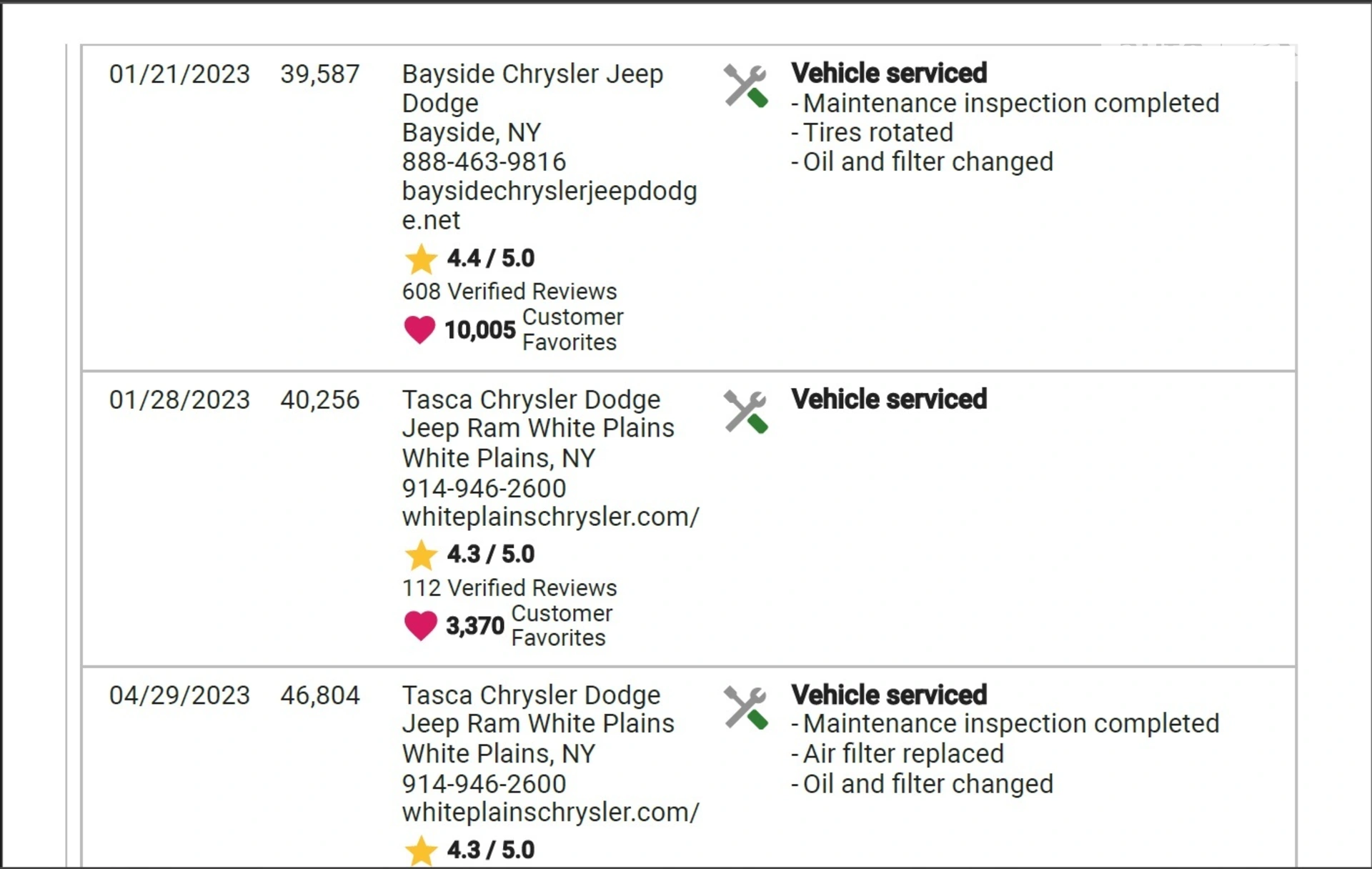Click the pink heart next to 3,370 favorites
Image resolution: width=1372 pixels, height=869 pixels.
tap(420, 625)
